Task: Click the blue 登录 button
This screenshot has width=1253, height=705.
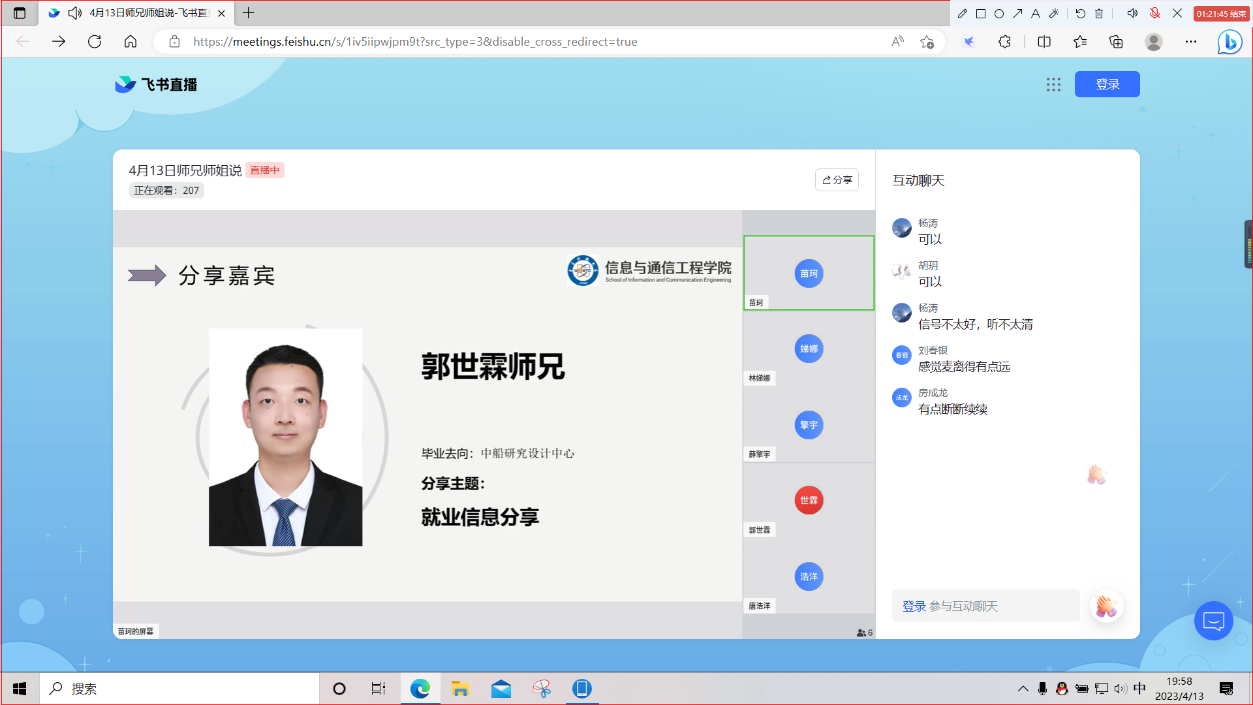Action: [1107, 85]
